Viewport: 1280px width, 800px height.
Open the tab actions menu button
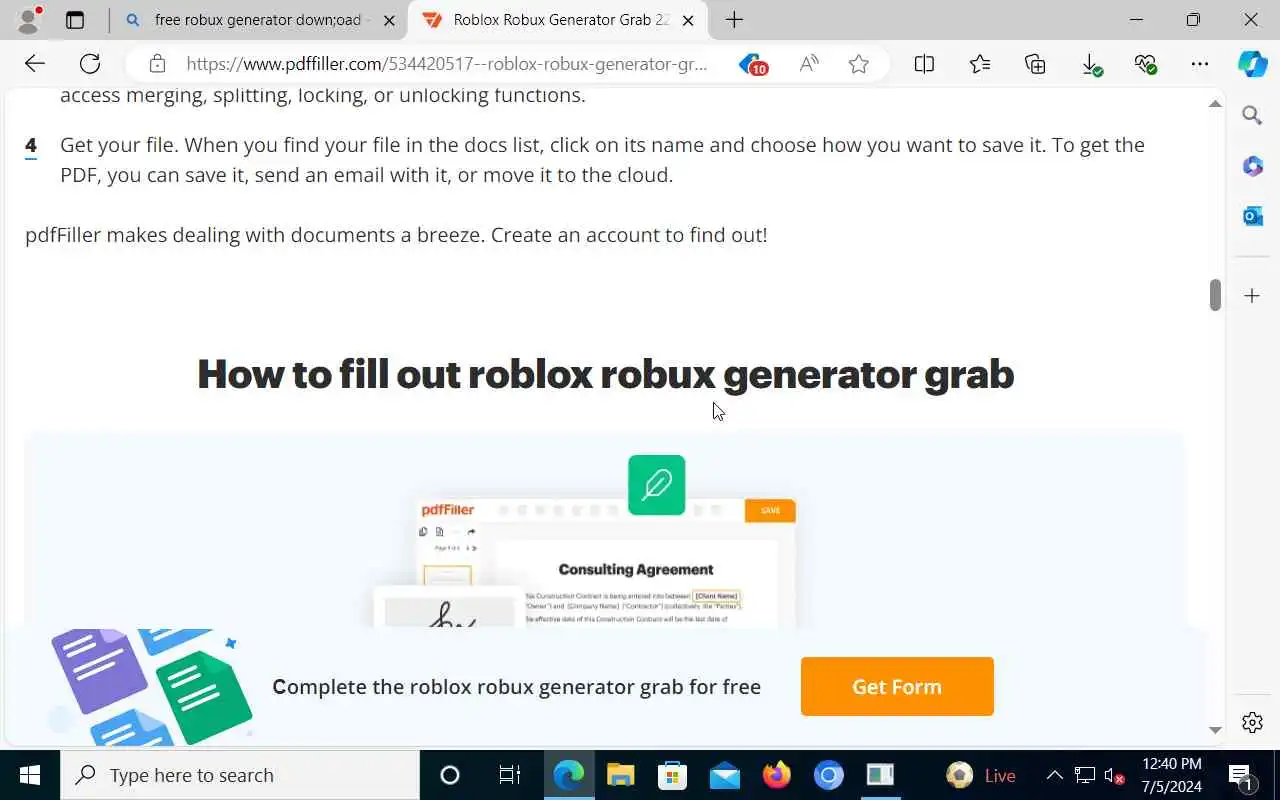75,20
